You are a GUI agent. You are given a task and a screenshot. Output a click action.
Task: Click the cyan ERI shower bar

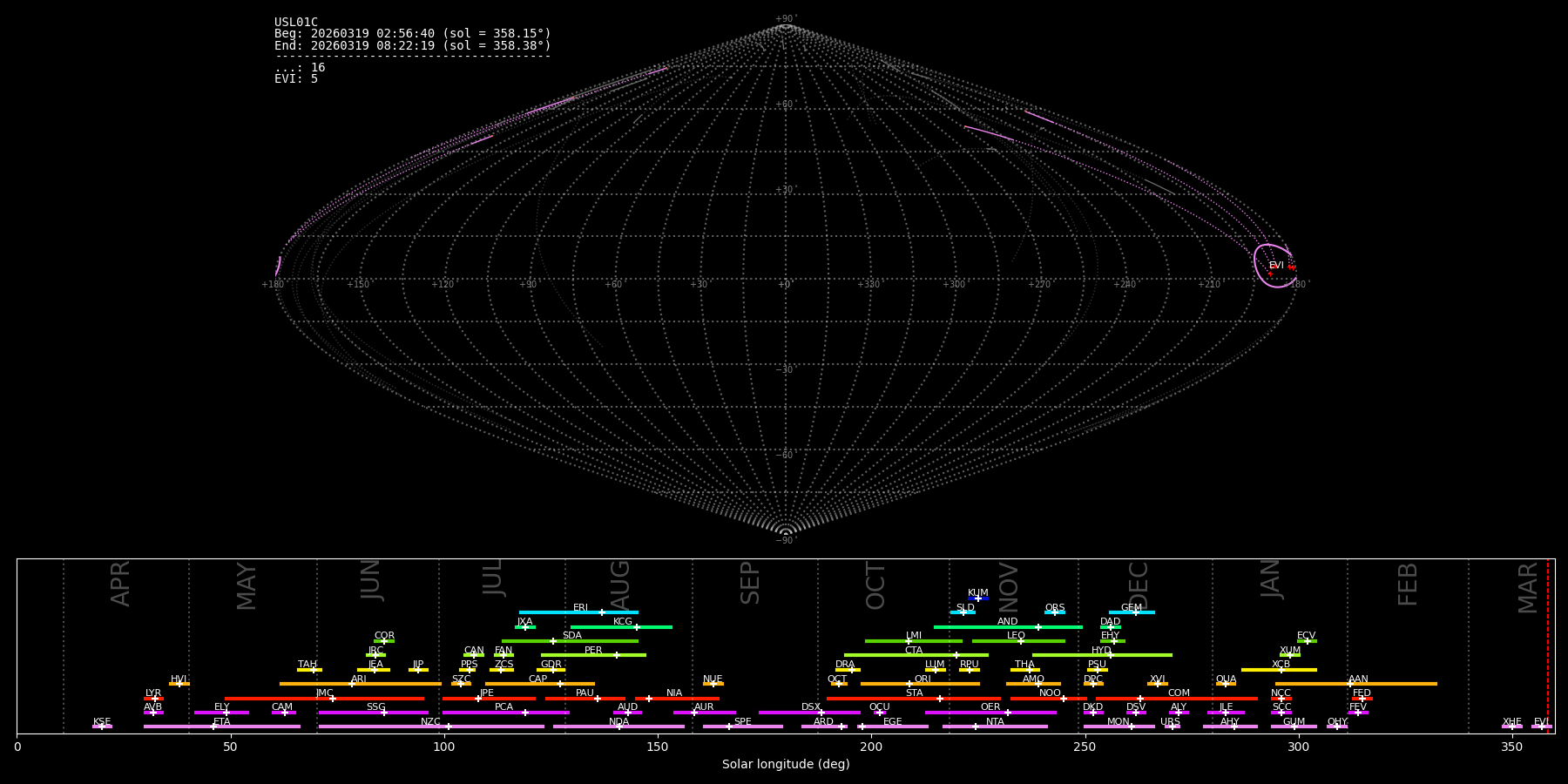point(578,612)
